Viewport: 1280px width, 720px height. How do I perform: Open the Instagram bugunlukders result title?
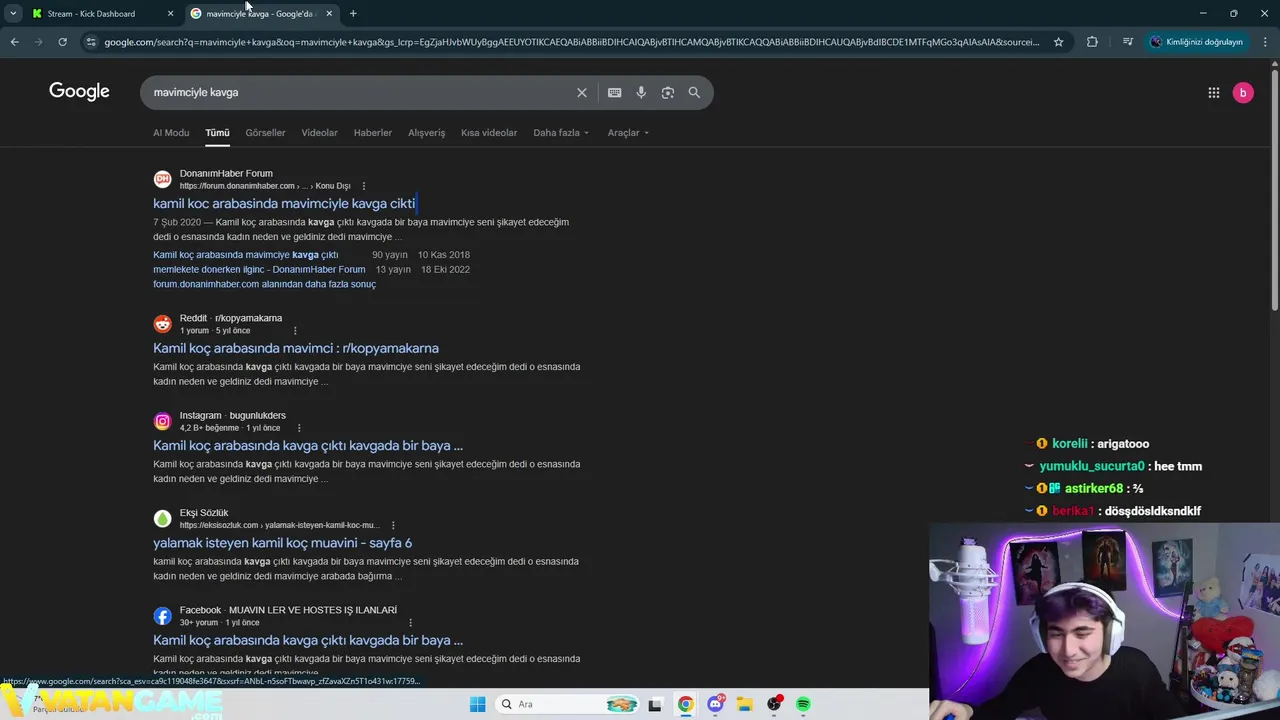tap(308, 445)
